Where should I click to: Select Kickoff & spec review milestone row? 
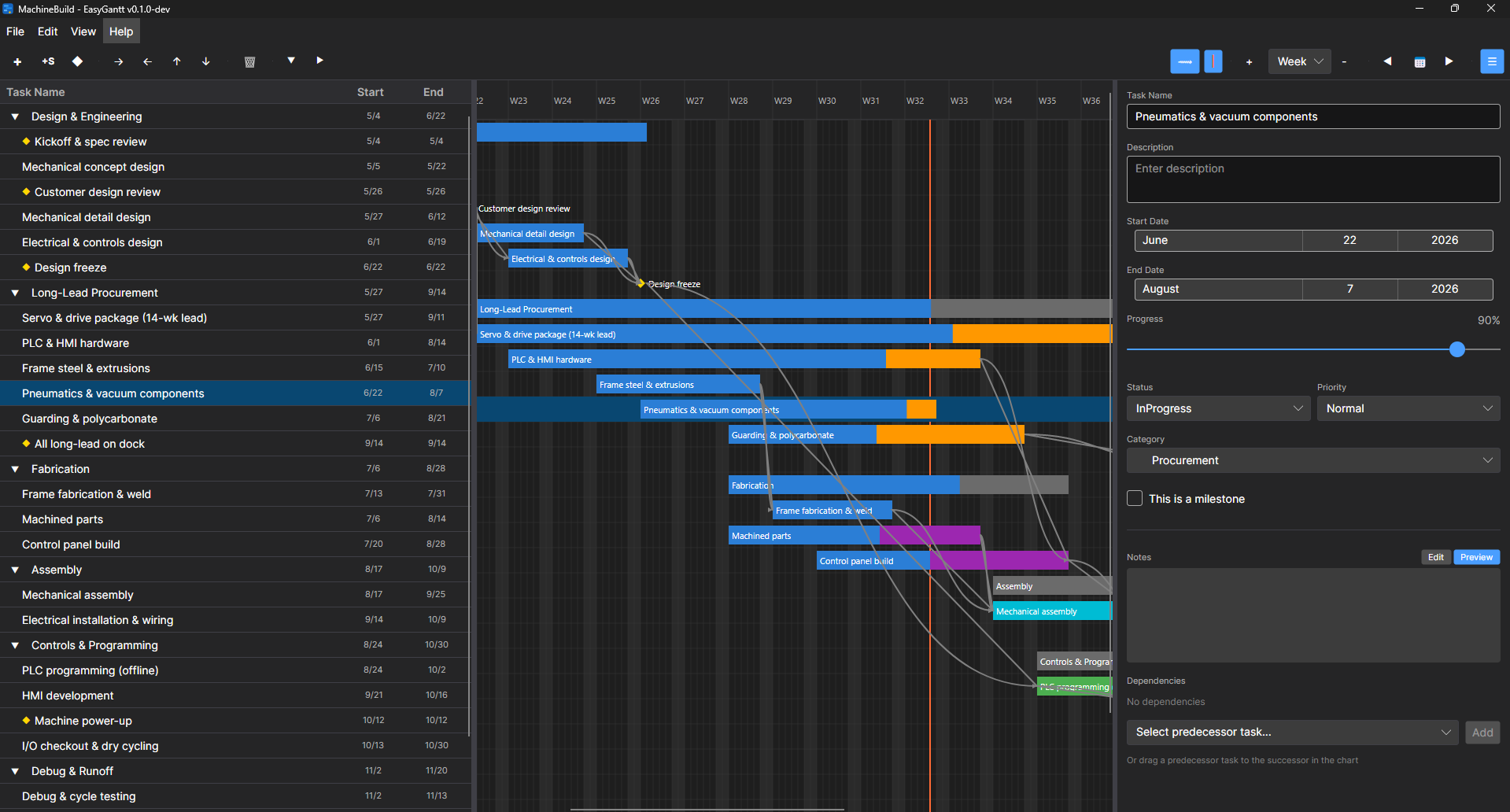pyautogui.click(x=234, y=142)
